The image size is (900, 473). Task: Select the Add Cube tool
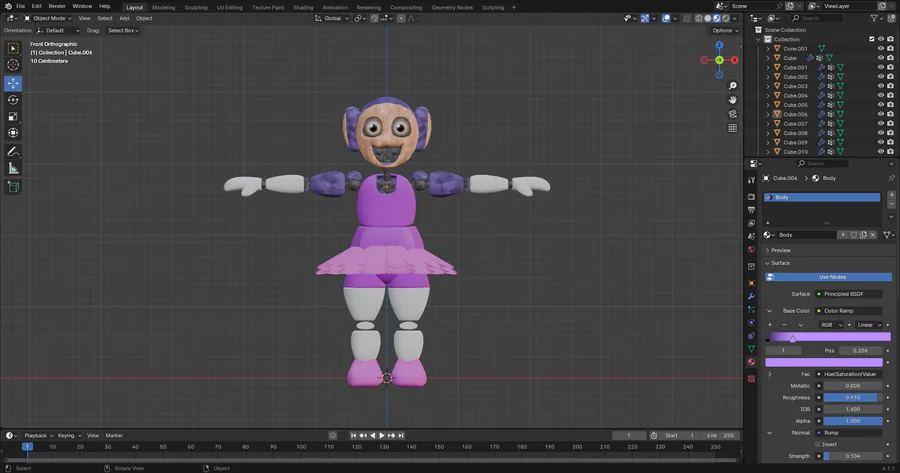13,187
